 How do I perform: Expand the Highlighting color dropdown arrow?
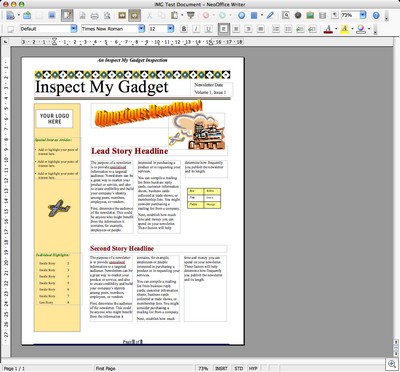(352, 29)
